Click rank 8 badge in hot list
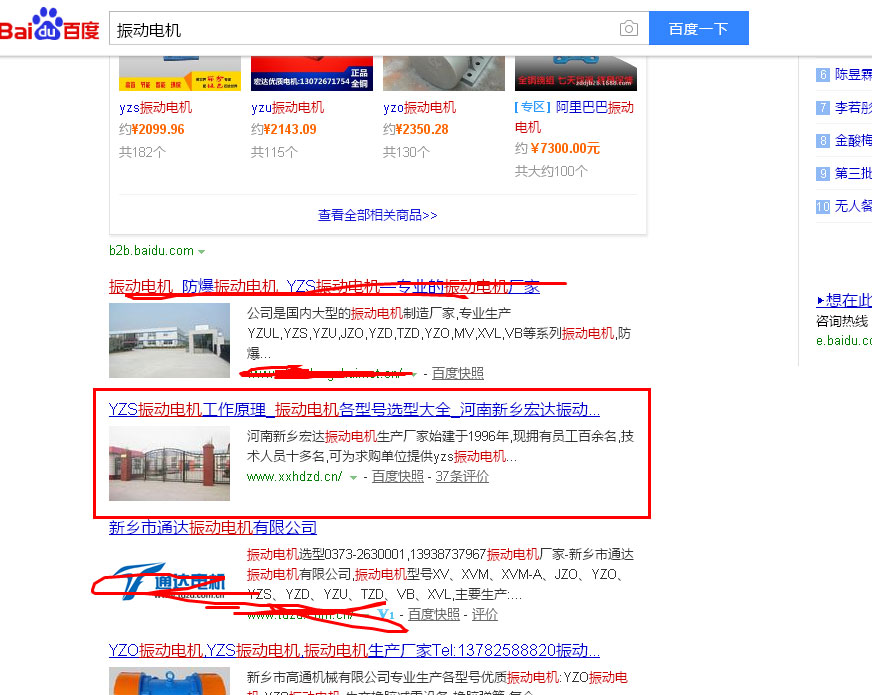The width and height of the screenshot is (872, 695). [x=823, y=140]
